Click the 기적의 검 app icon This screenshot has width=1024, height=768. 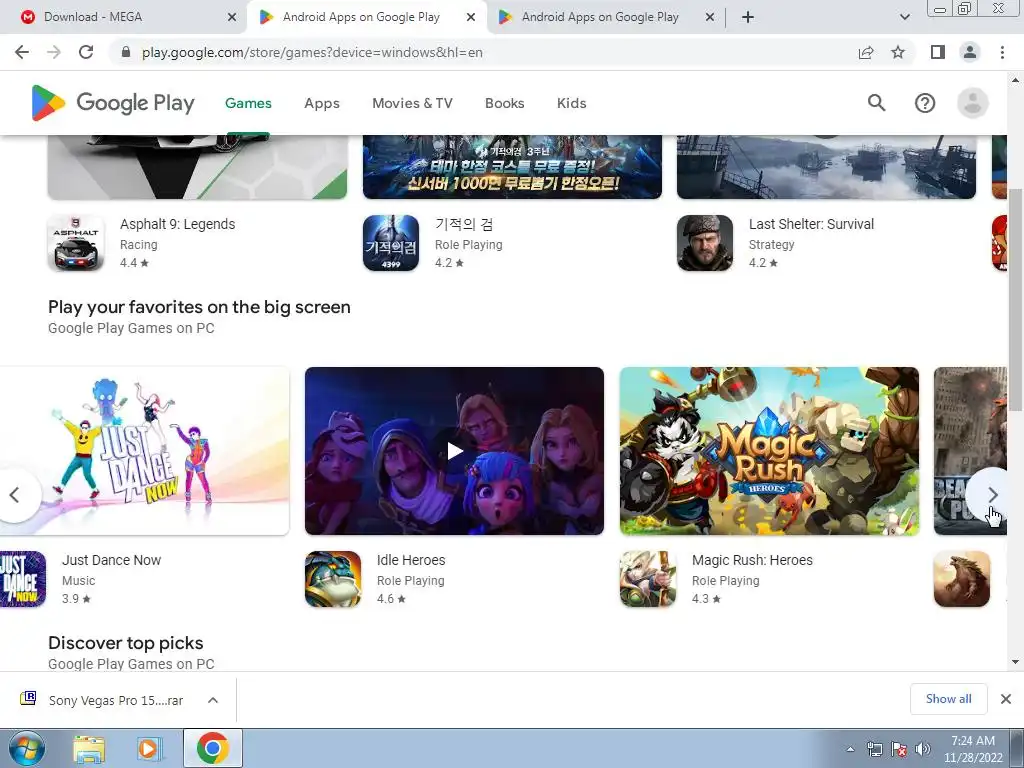(391, 243)
